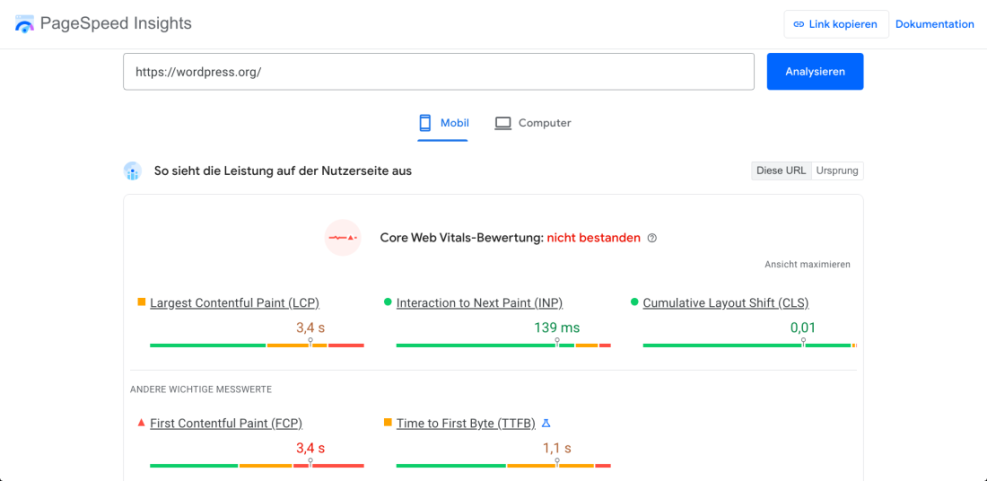Click the PageSpeed Insights logo icon

tap(24, 24)
